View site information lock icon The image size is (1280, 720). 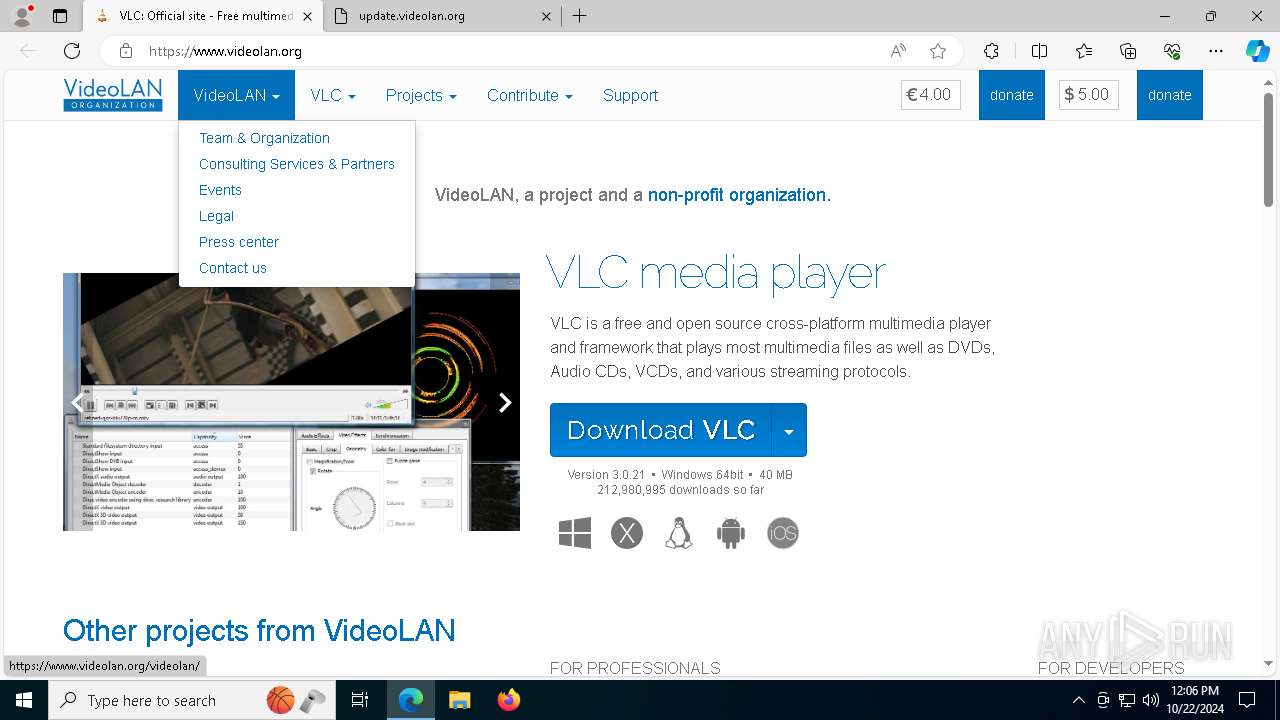tap(126, 51)
